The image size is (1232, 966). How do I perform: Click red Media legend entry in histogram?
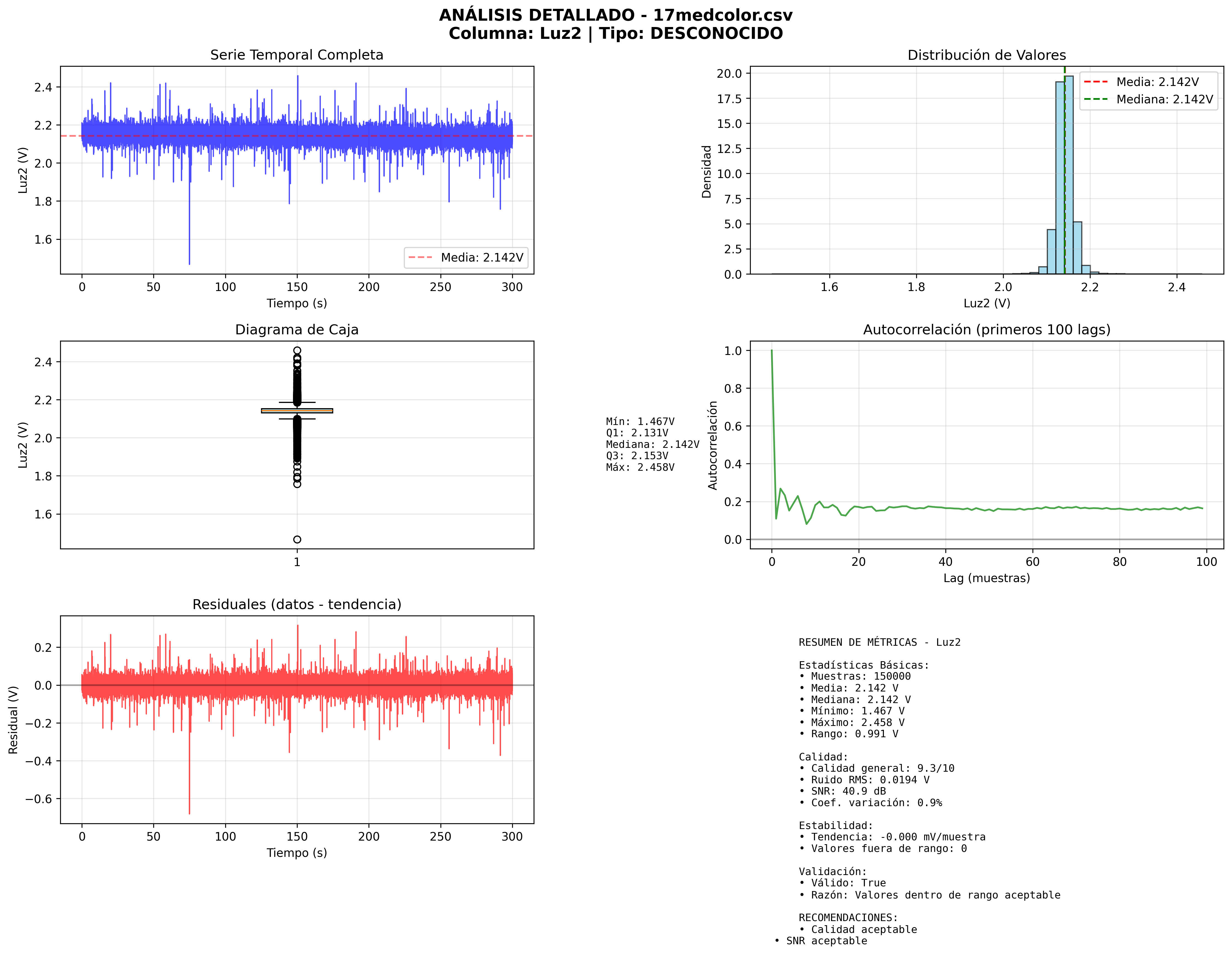point(1148,82)
